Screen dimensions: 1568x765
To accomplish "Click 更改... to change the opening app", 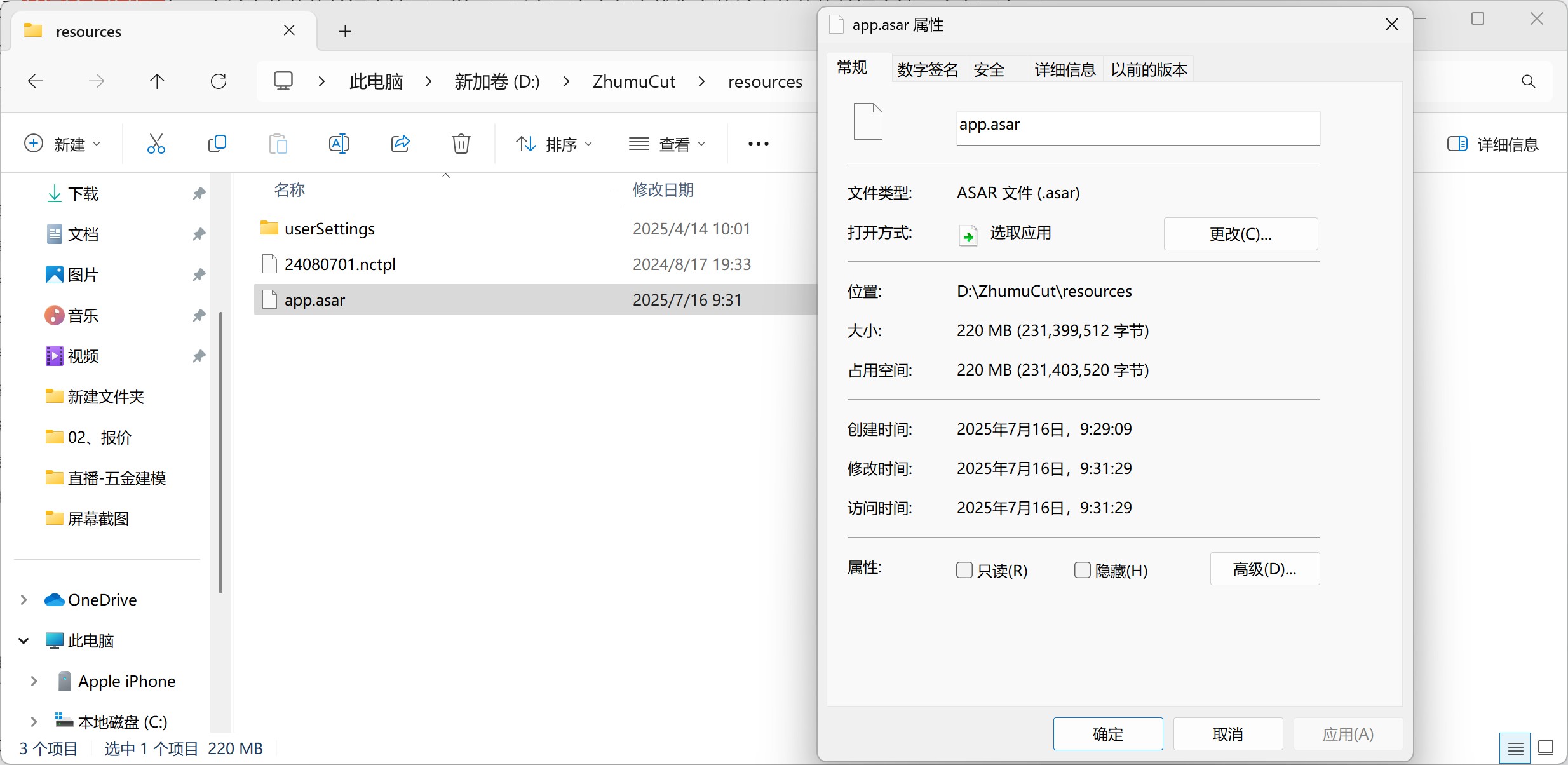I will pyautogui.click(x=1240, y=233).
